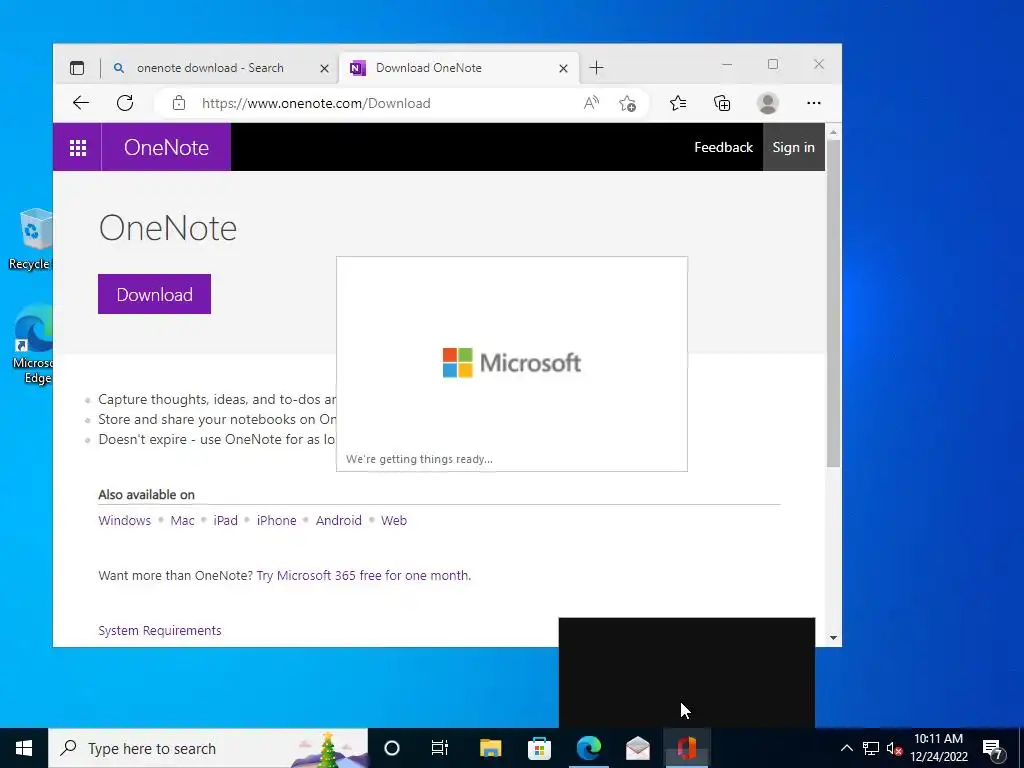
Task: Open the OneNote app launcher grid
Action: click(78, 148)
